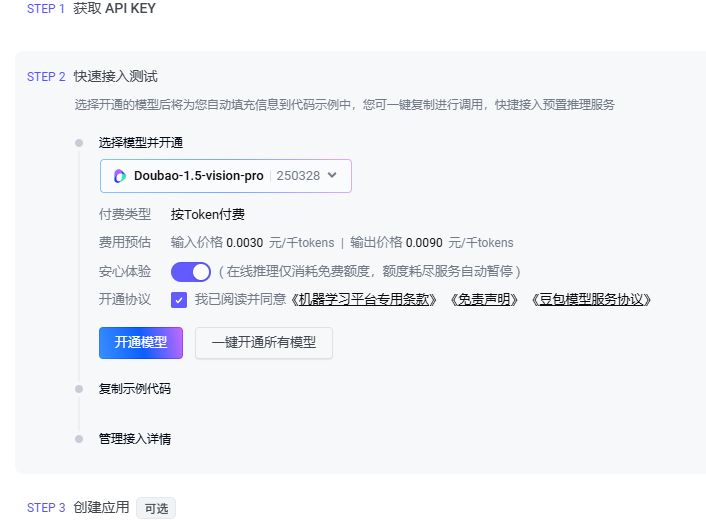Click the 可选 tag badge
The height and width of the screenshot is (524, 706).
156,509
